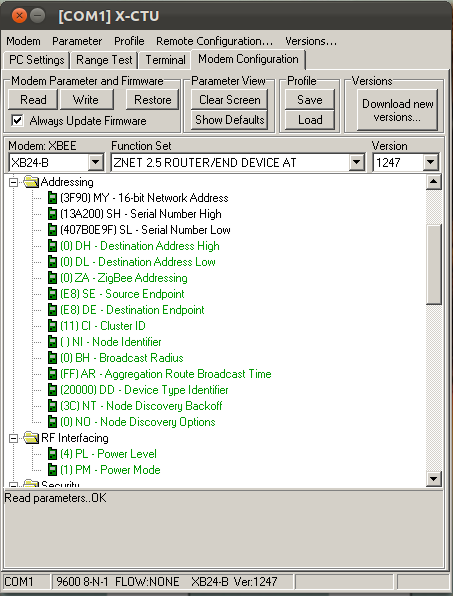Viewport: 453px width, 596px height.
Task: Select (FF) AR Aggregation Route Broadcast Time
Action: tap(166, 374)
